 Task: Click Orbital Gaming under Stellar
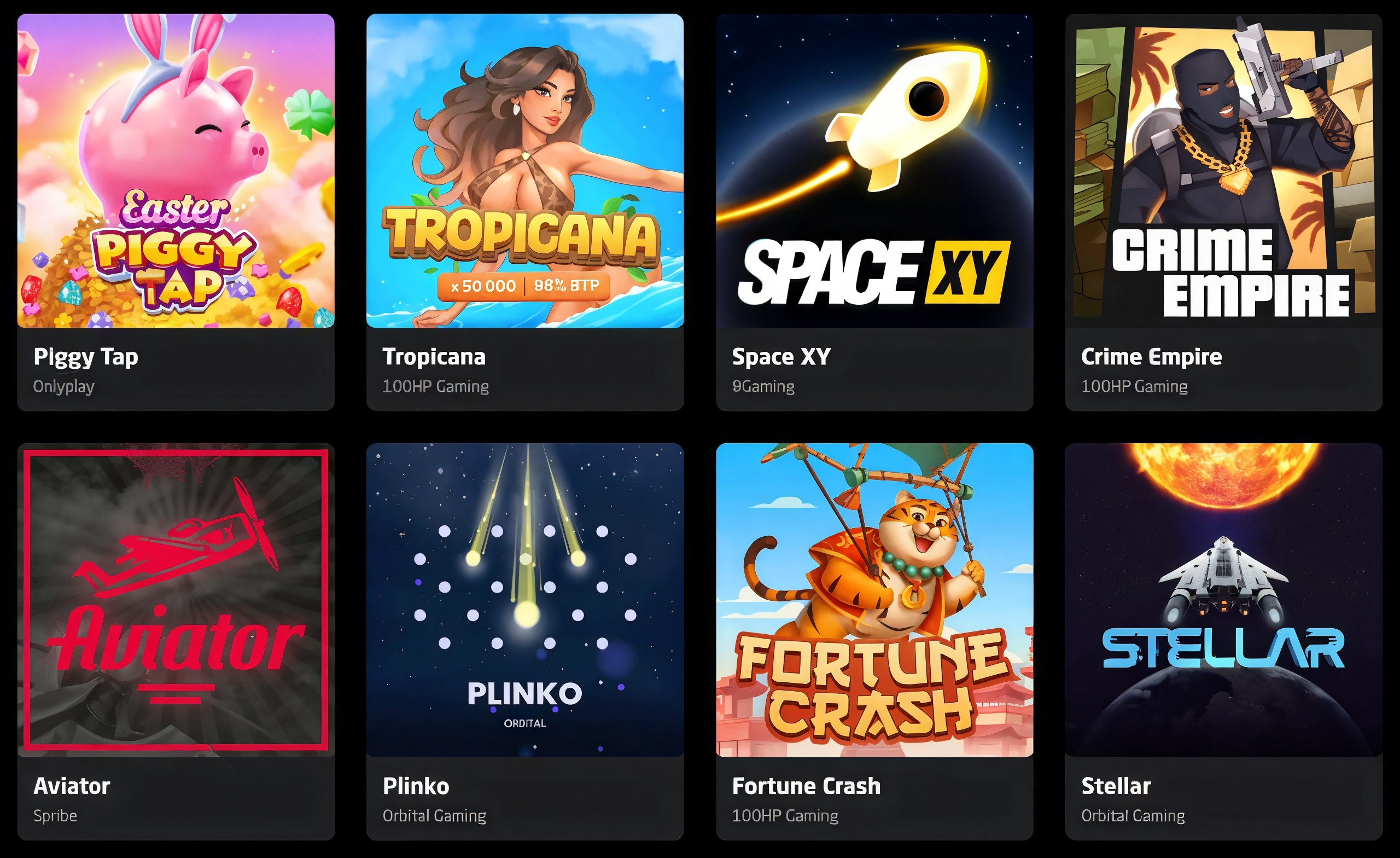point(1133,816)
